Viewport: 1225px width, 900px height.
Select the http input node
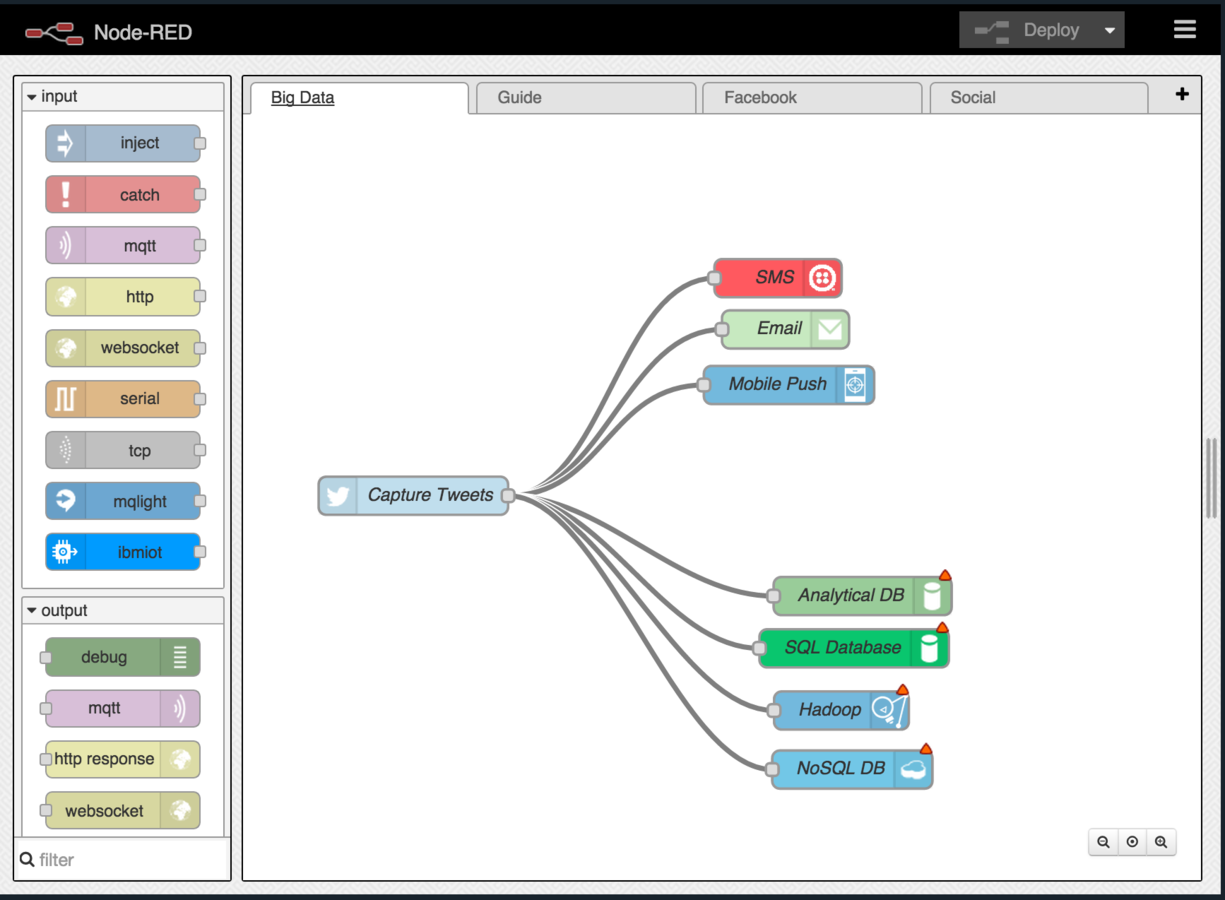tap(123, 297)
